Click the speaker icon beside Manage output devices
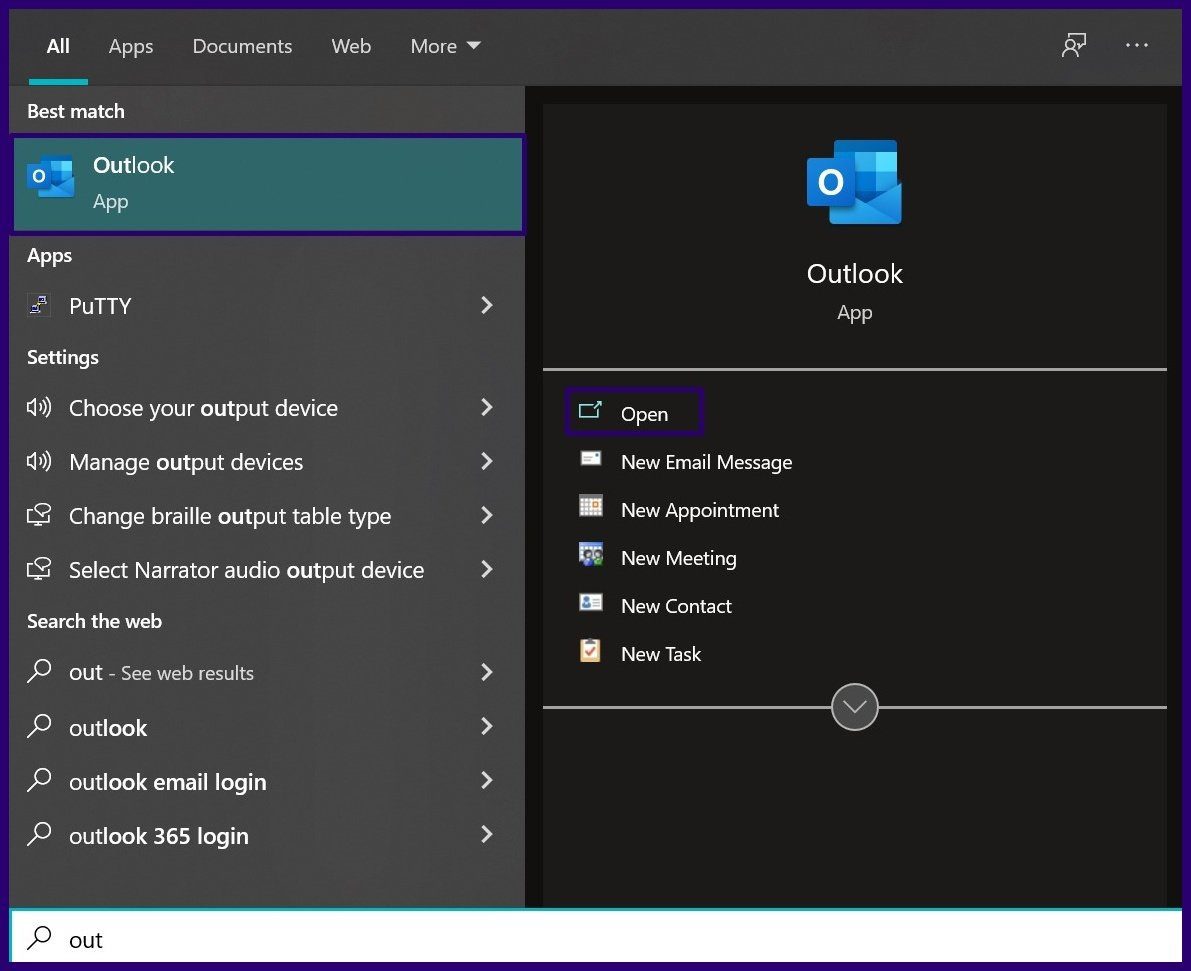 coord(39,461)
